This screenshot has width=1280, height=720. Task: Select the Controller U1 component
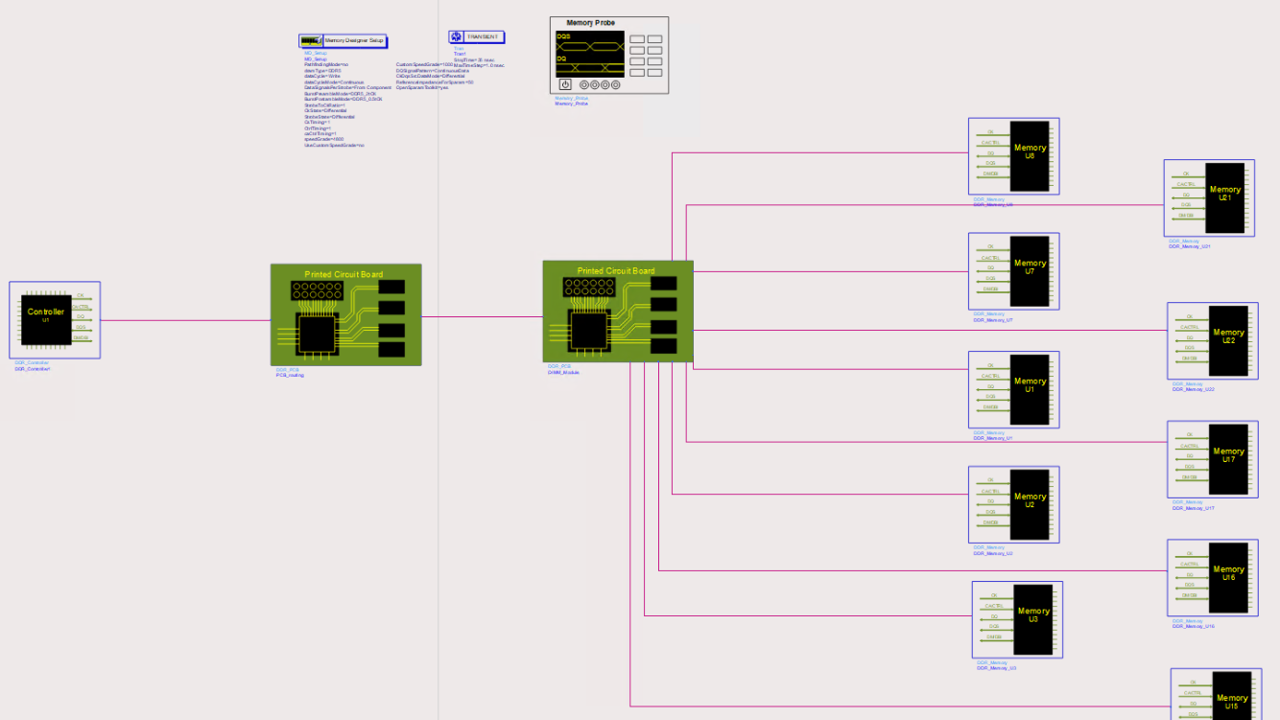coord(46,319)
